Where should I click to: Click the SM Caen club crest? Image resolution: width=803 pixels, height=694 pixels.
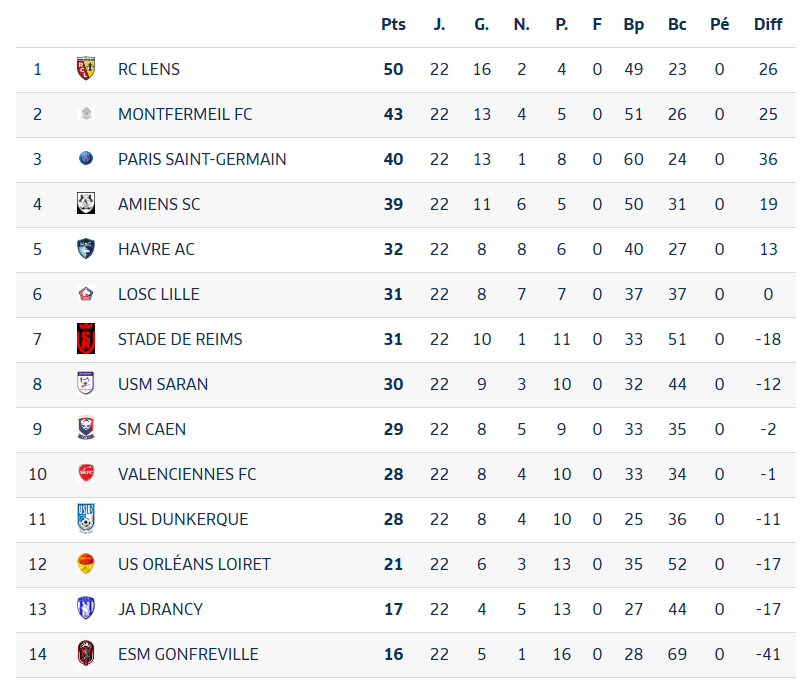86,428
